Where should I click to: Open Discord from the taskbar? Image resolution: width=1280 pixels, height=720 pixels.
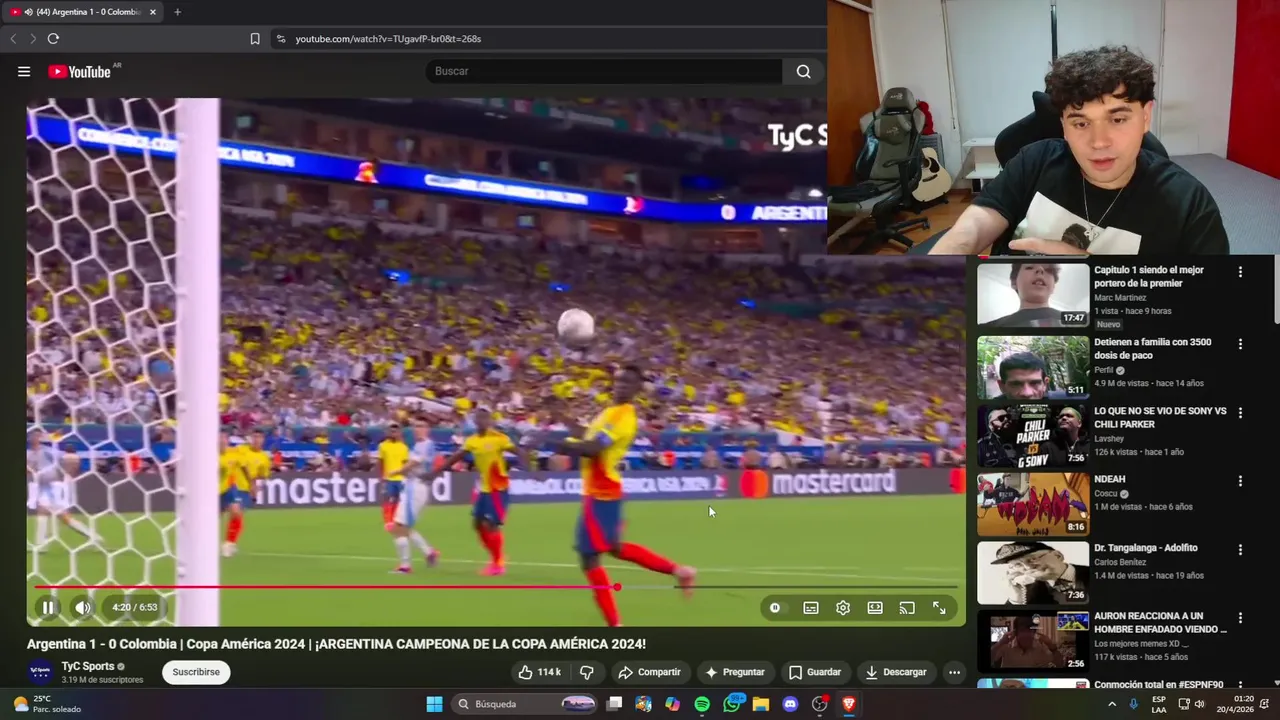(790, 704)
